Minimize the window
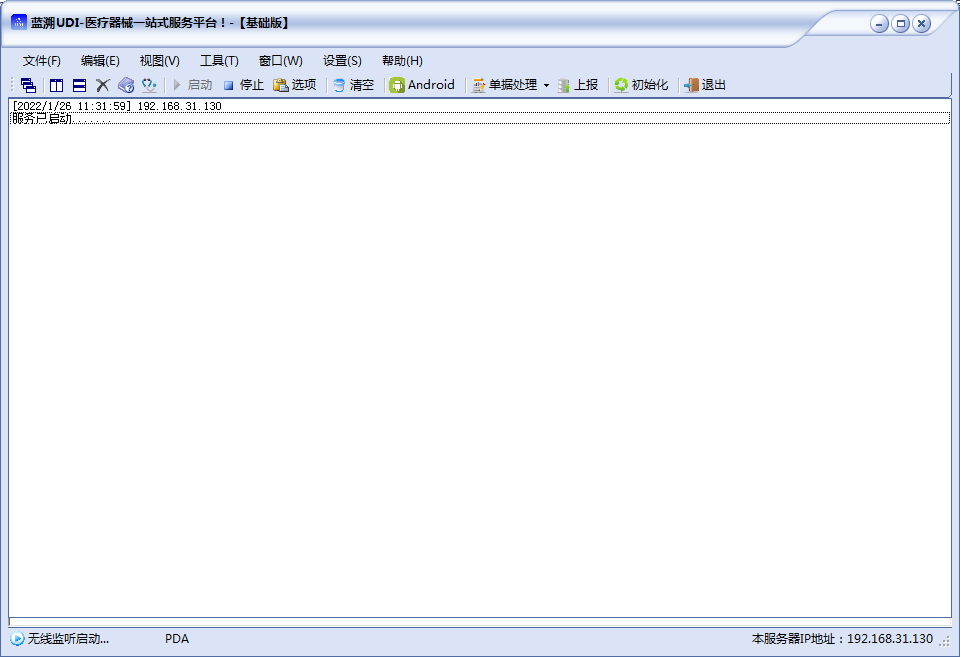Image resolution: width=960 pixels, height=657 pixels. point(879,24)
